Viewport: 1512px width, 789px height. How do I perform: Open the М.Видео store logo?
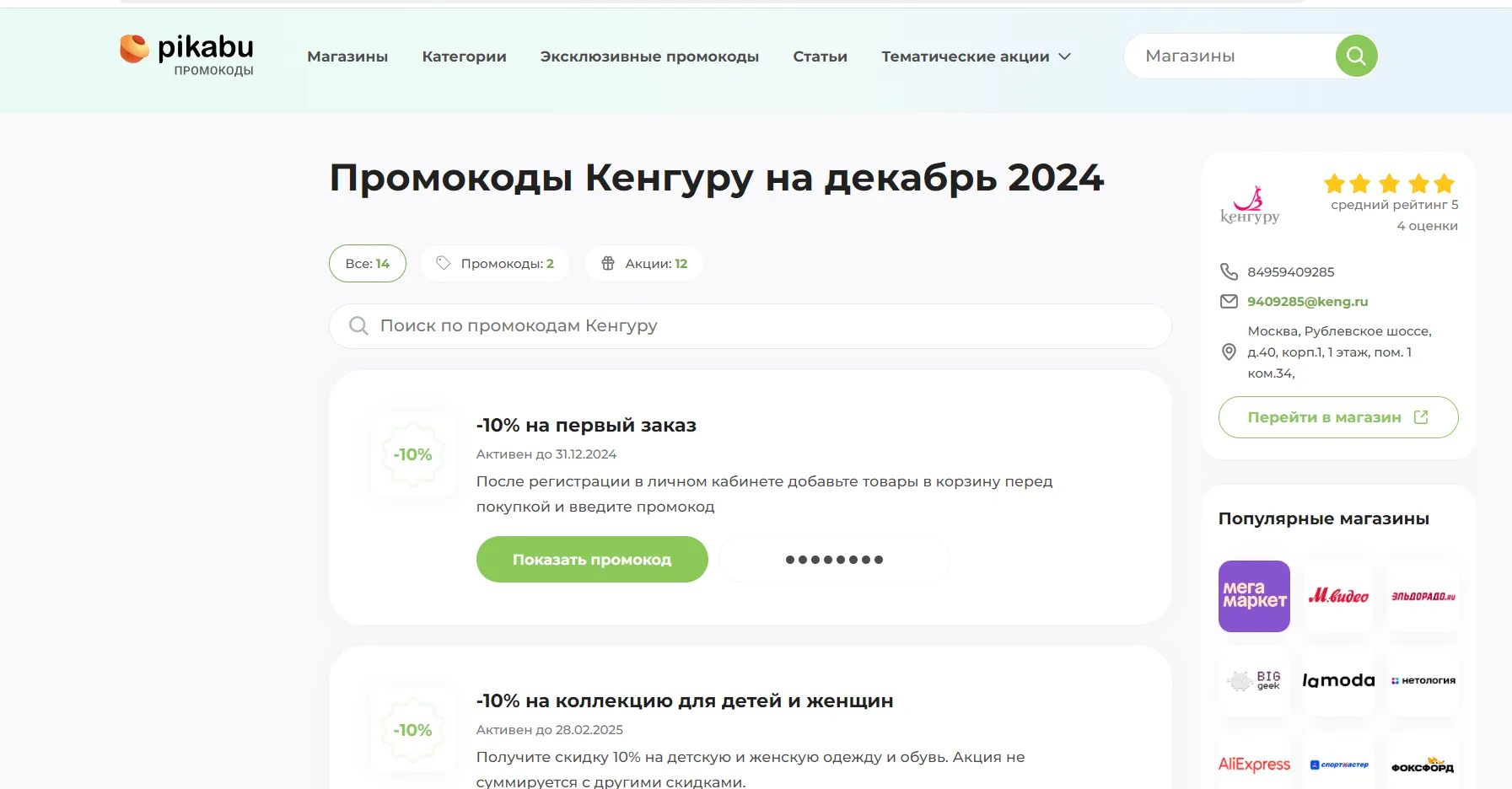1338,596
